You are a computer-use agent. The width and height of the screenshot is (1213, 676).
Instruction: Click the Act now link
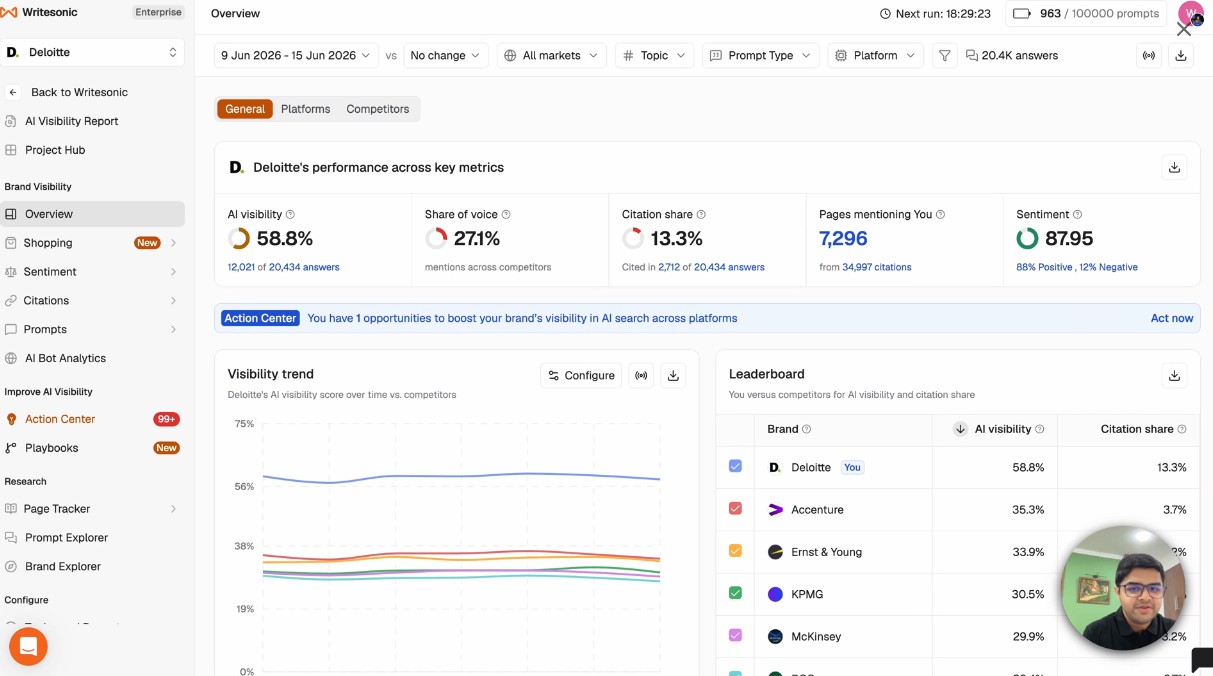(1172, 318)
